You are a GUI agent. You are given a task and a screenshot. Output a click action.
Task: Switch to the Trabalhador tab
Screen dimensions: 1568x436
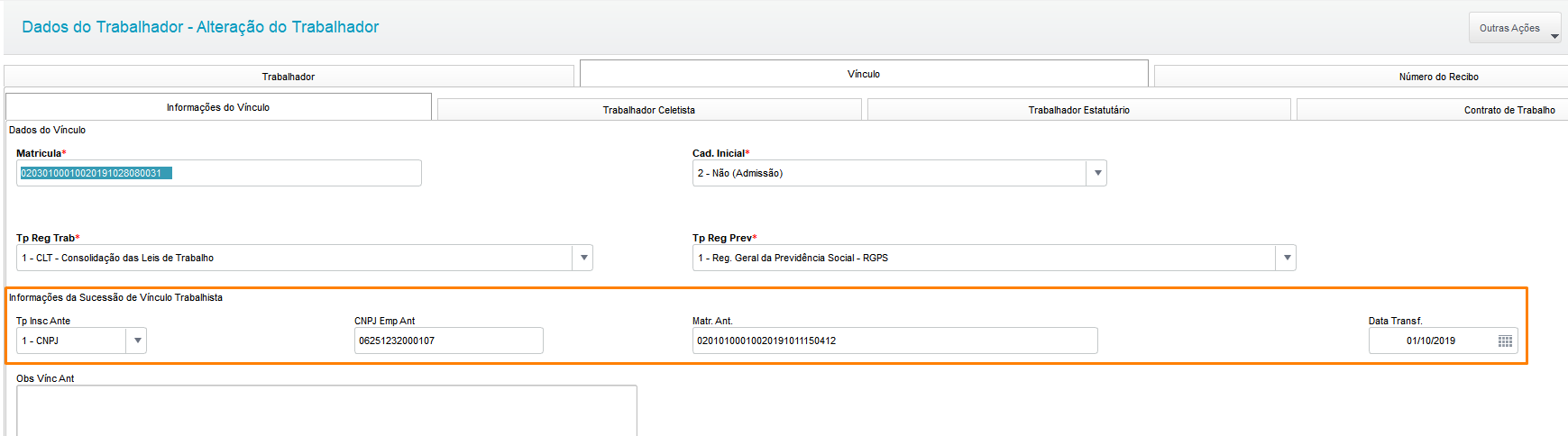289,77
